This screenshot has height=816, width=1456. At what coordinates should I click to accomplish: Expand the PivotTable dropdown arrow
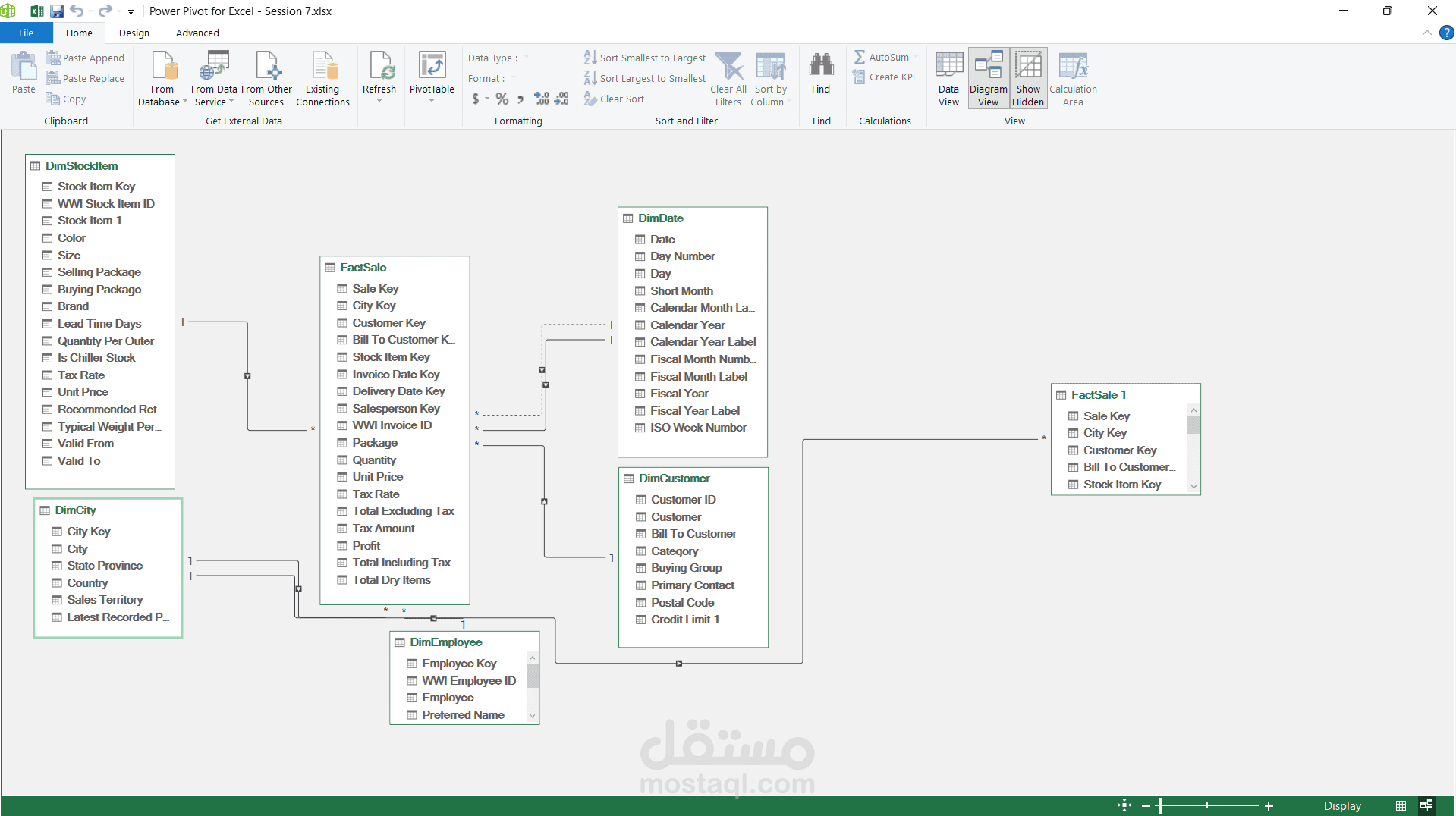tap(432, 101)
